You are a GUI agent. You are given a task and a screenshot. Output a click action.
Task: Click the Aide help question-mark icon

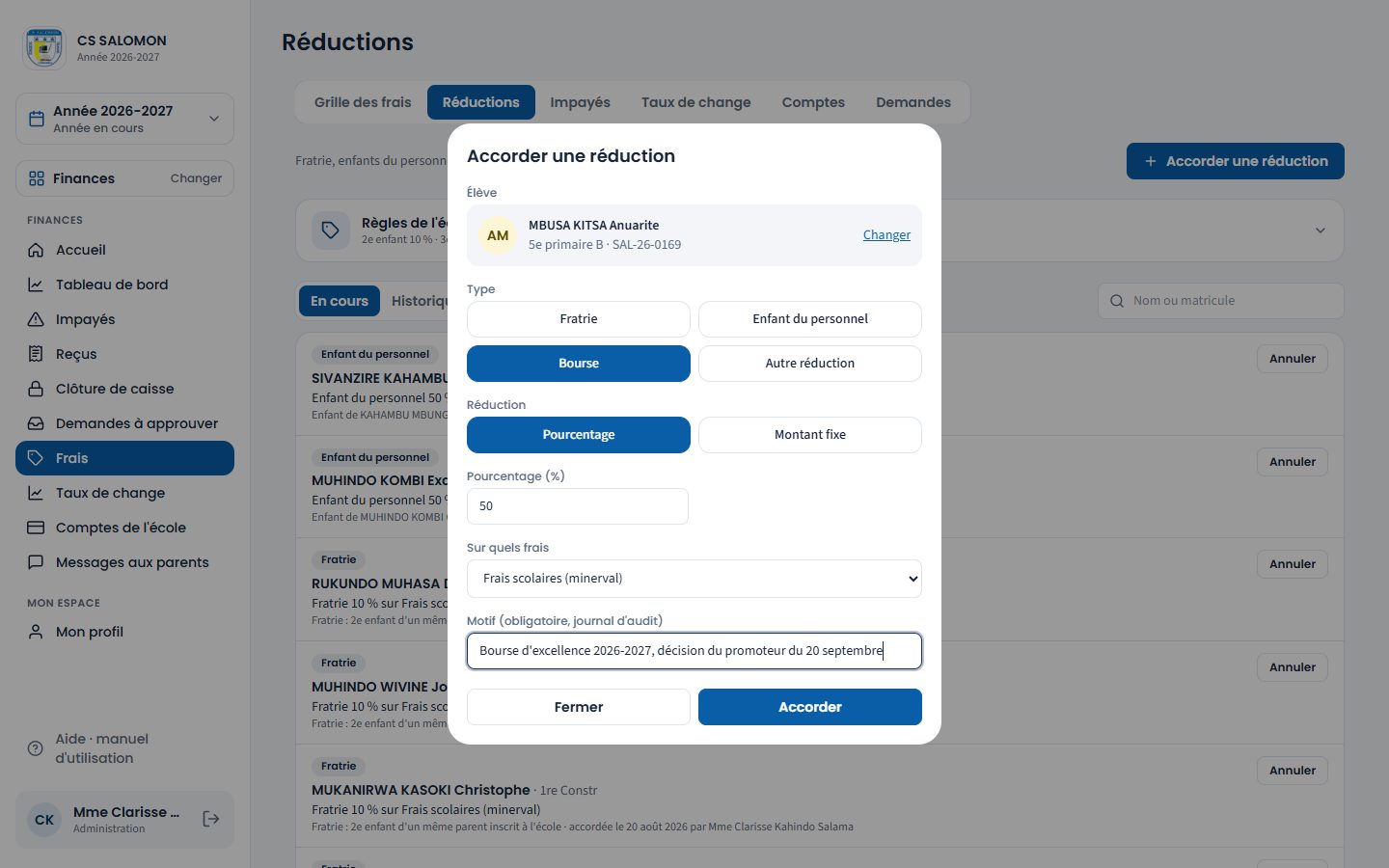click(36, 748)
